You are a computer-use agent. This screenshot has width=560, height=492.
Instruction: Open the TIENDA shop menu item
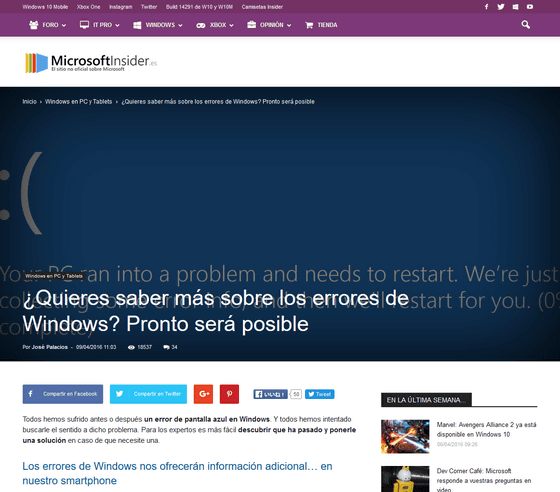[x=321, y=25]
